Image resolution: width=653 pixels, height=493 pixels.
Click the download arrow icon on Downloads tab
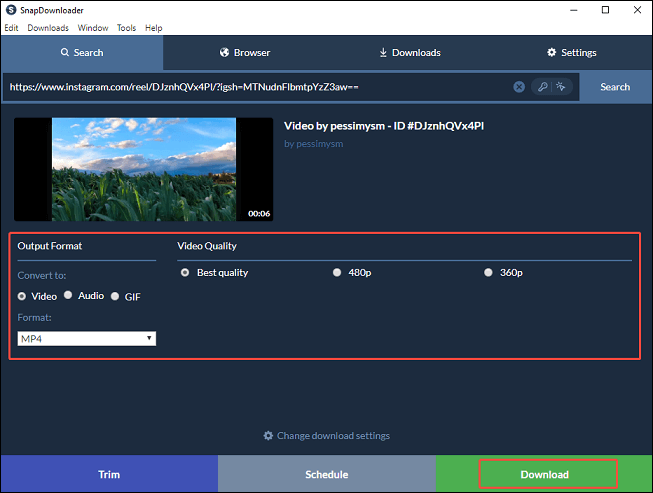pos(383,52)
